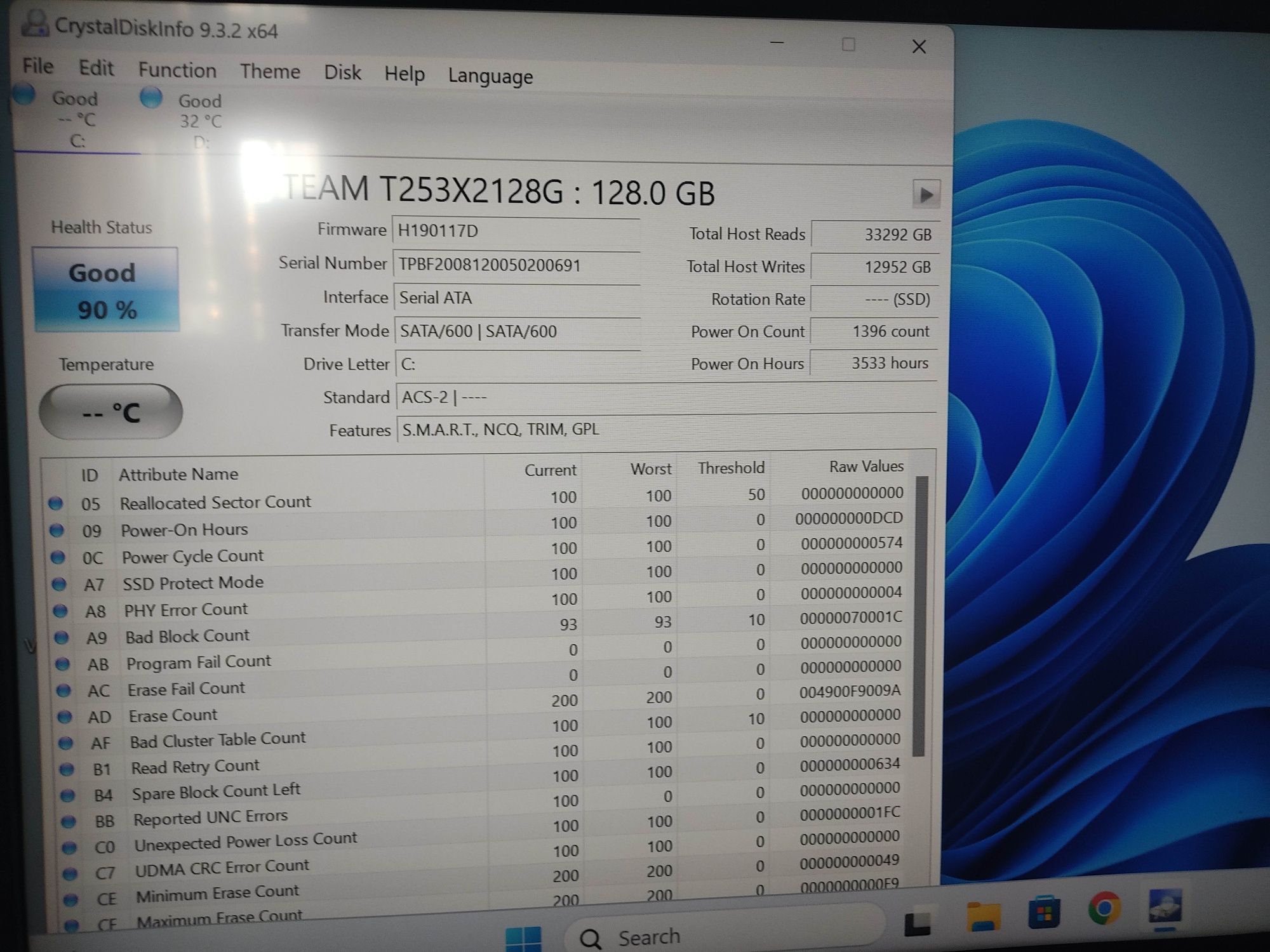Open the Function menu

(x=177, y=70)
